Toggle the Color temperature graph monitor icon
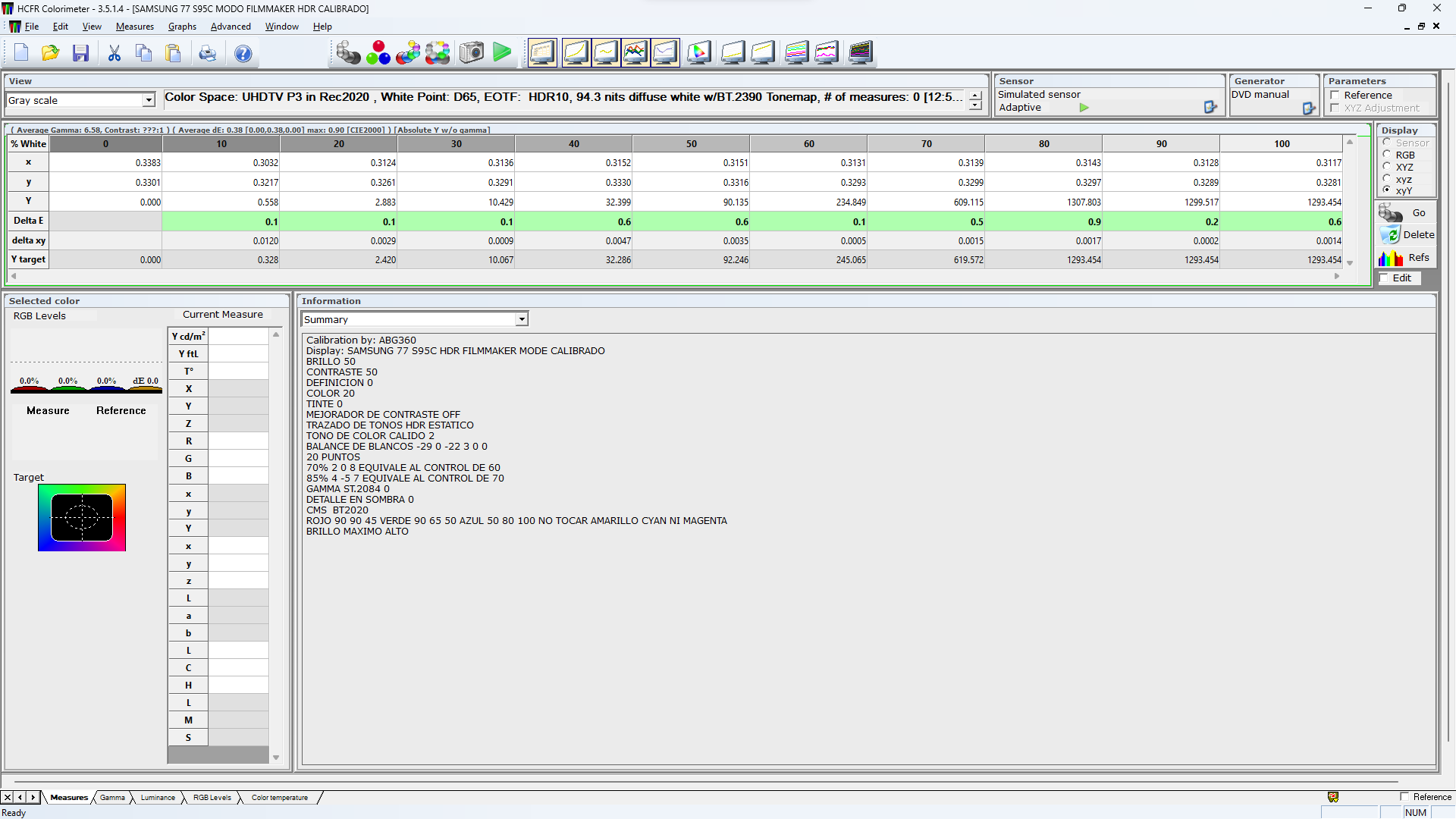This screenshot has height=819, width=1456. pos(665,52)
